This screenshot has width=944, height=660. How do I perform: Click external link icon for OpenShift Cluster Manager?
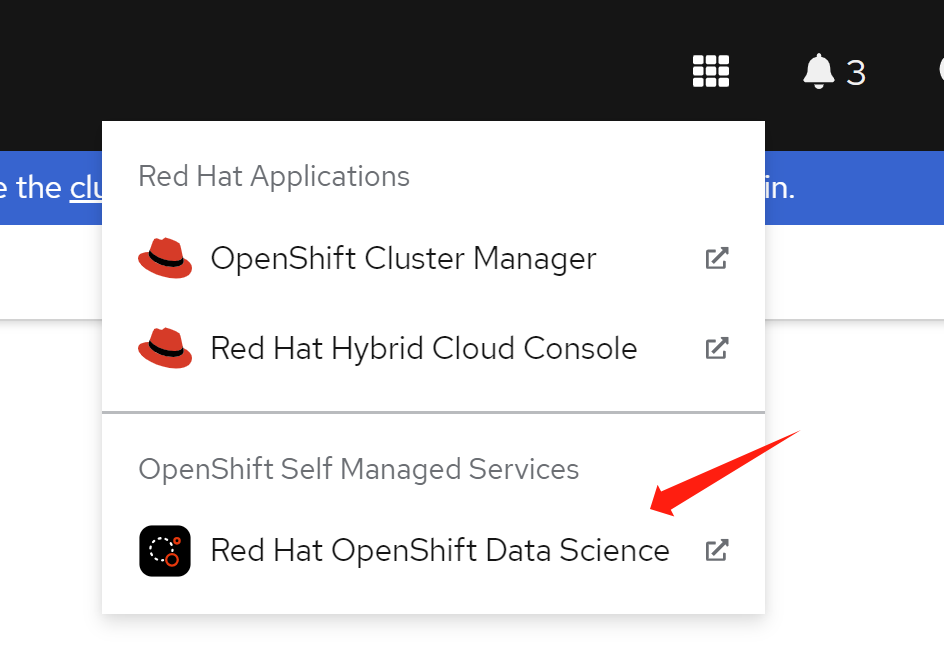[716, 259]
